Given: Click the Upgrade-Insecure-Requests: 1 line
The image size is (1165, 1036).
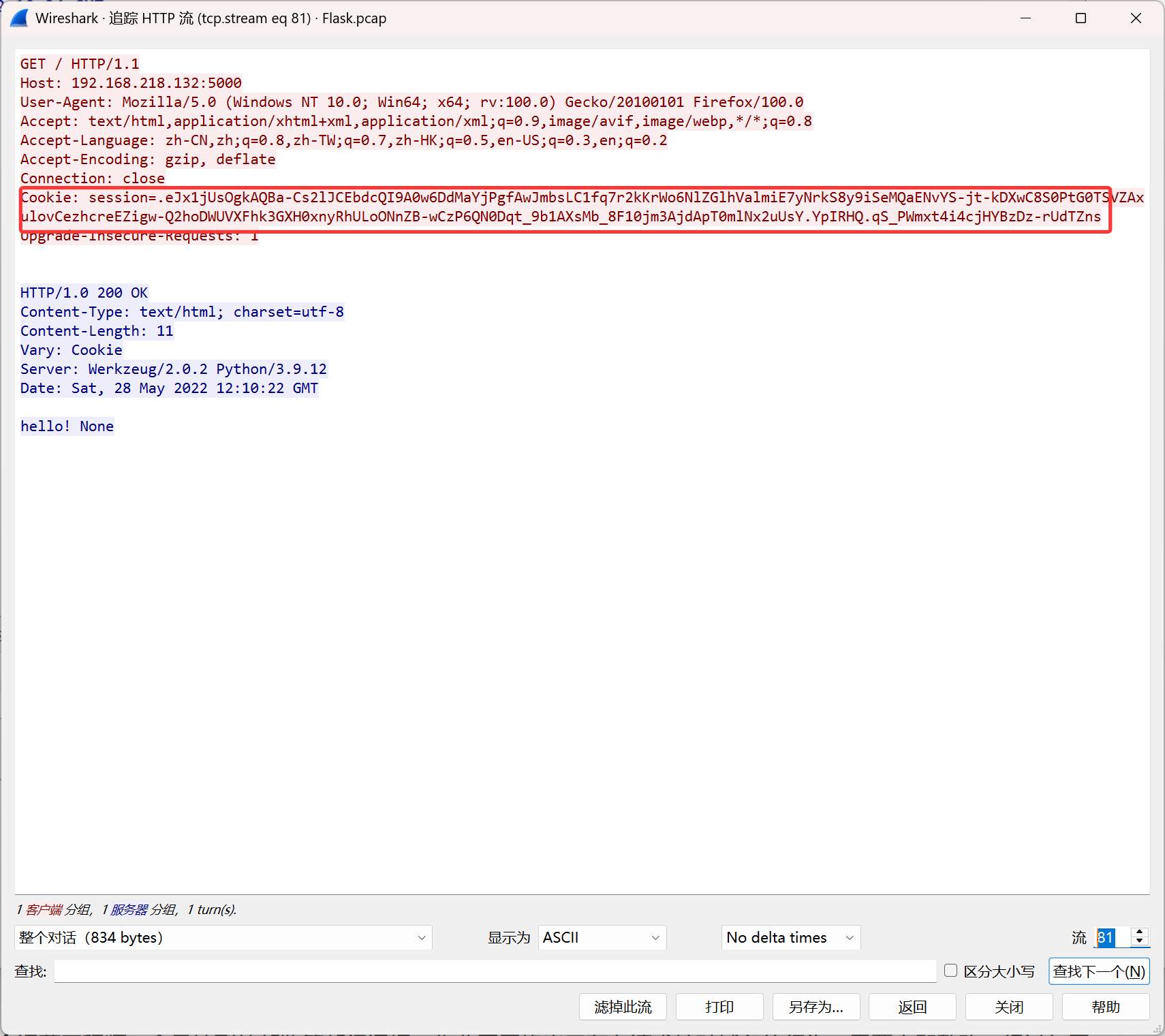Looking at the screenshot, I should [139, 236].
